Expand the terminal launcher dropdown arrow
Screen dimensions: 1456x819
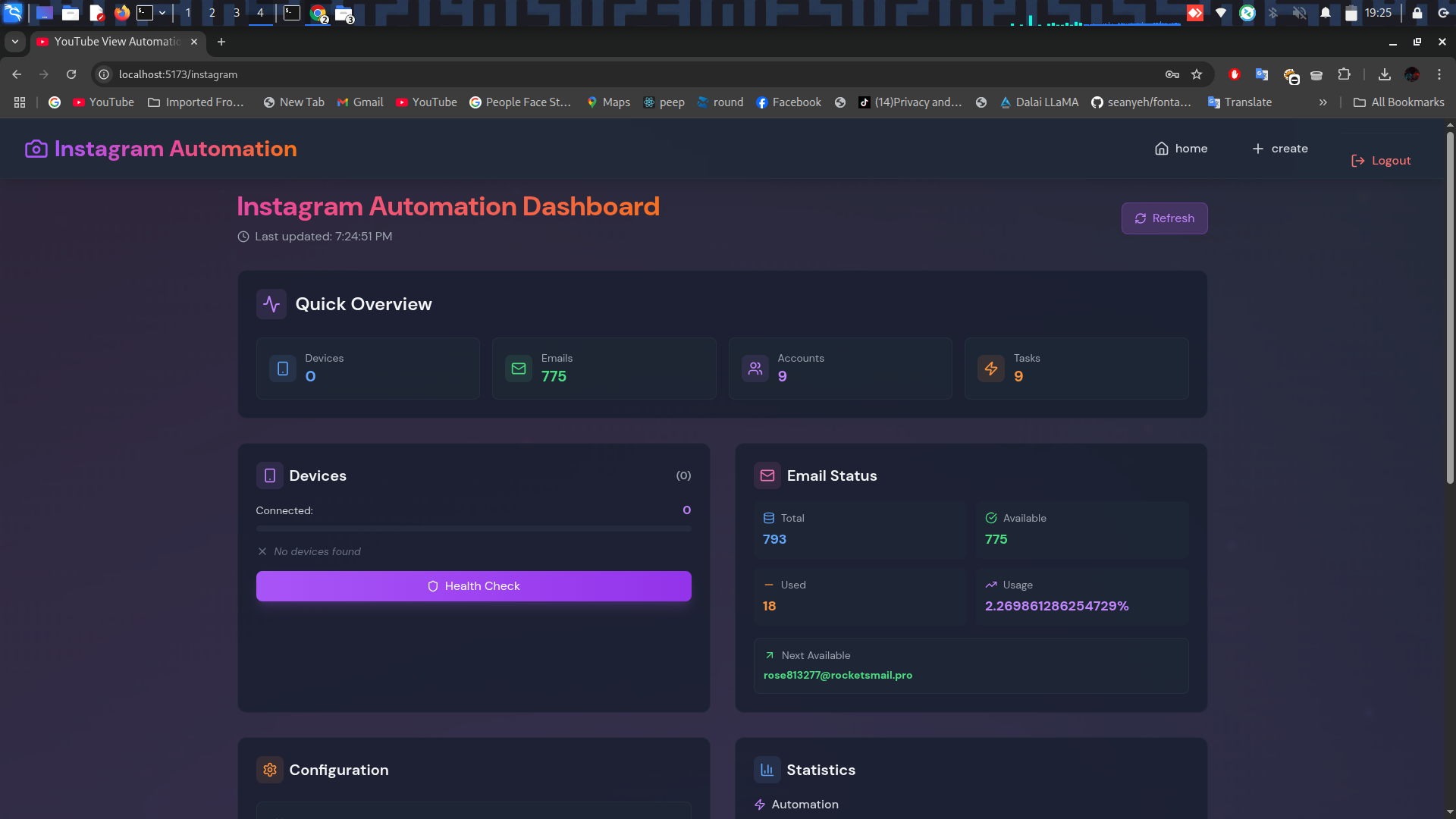tap(162, 13)
